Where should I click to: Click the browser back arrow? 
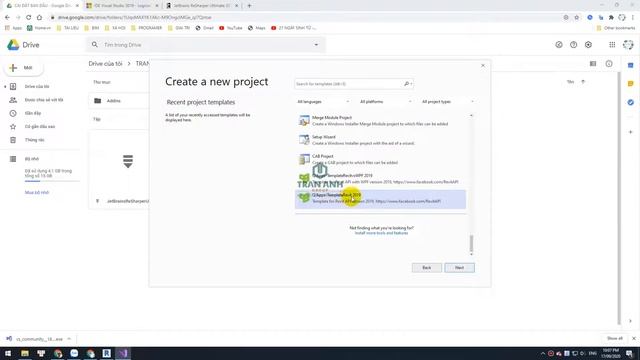click(x=7, y=18)
